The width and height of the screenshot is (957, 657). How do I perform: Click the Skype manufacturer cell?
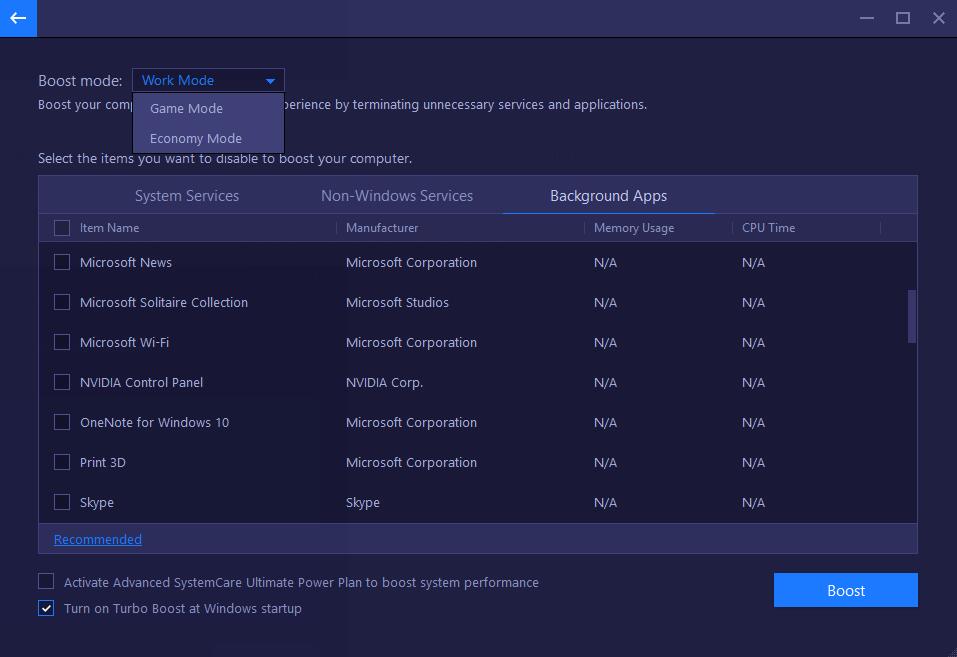(x=363, y=503)
